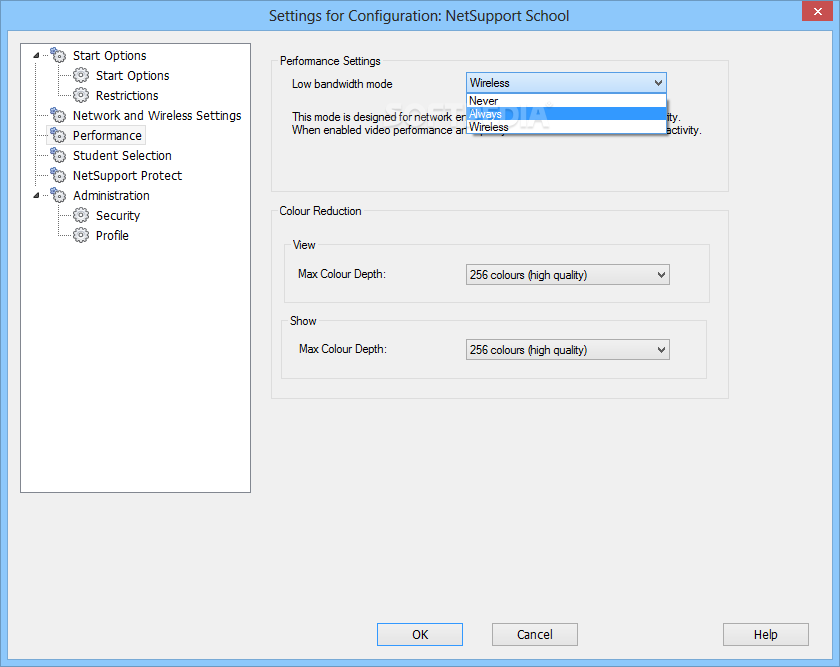Click gear icon beside top-level Start Options
This screenshot has height=667, width=840.
point(58,55)
